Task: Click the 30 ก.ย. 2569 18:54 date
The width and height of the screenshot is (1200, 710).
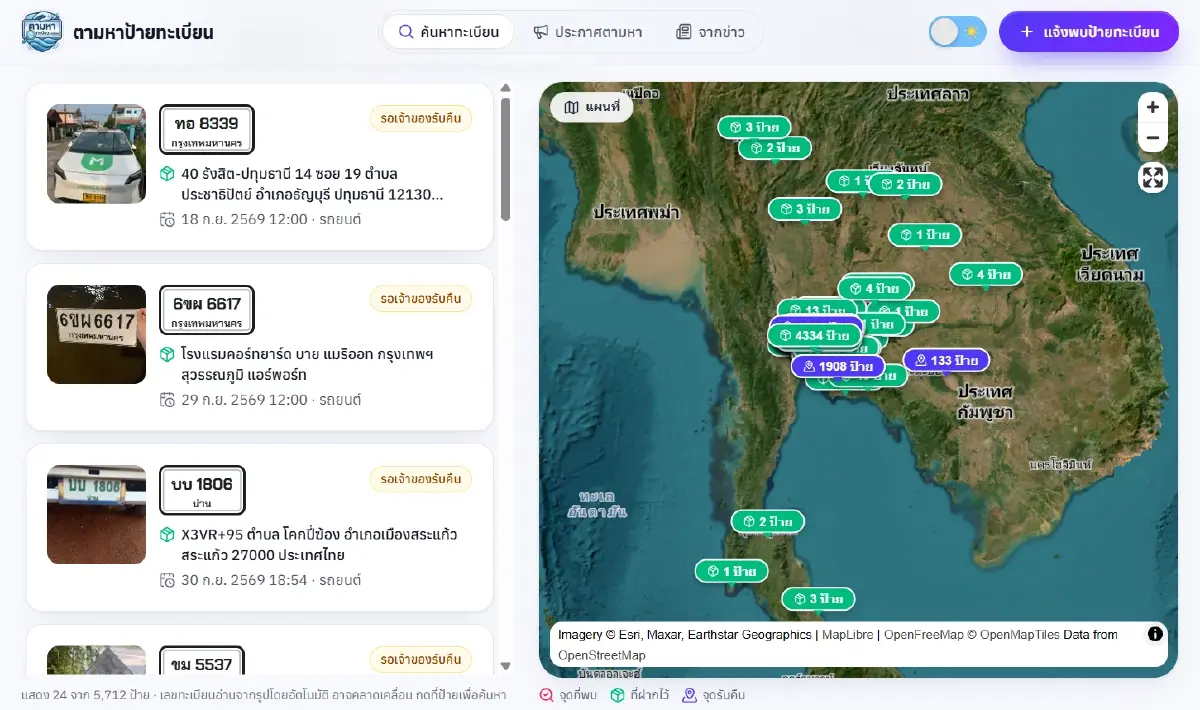Action: (x=244, y=579)
